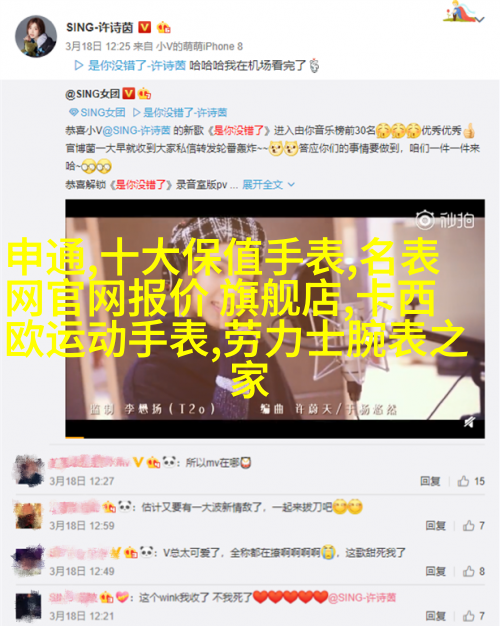Open the SING-许诗茵 profile avatar

[x=36, y=37]
